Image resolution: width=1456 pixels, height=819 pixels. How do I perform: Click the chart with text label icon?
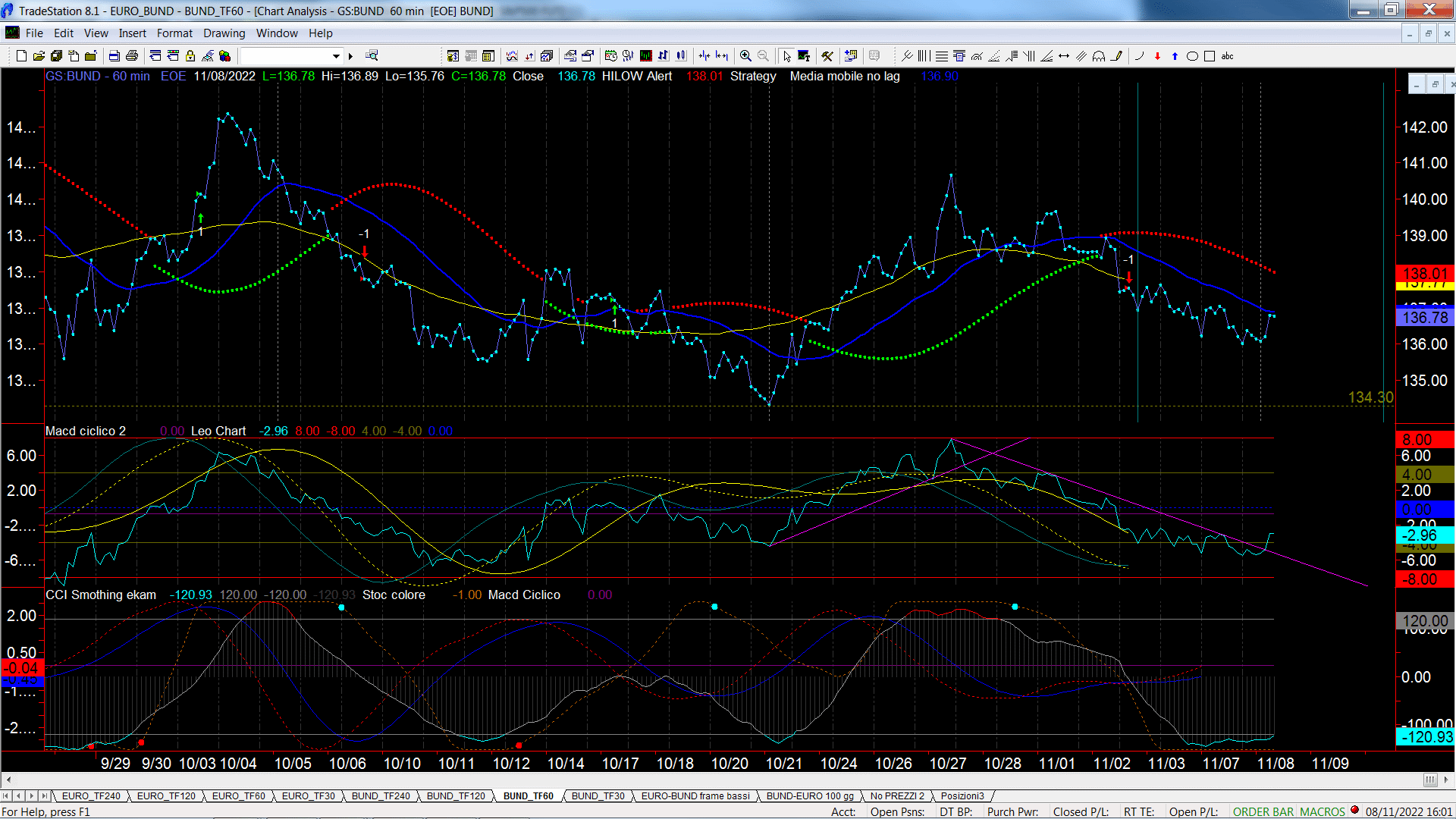tap(804, 55)
